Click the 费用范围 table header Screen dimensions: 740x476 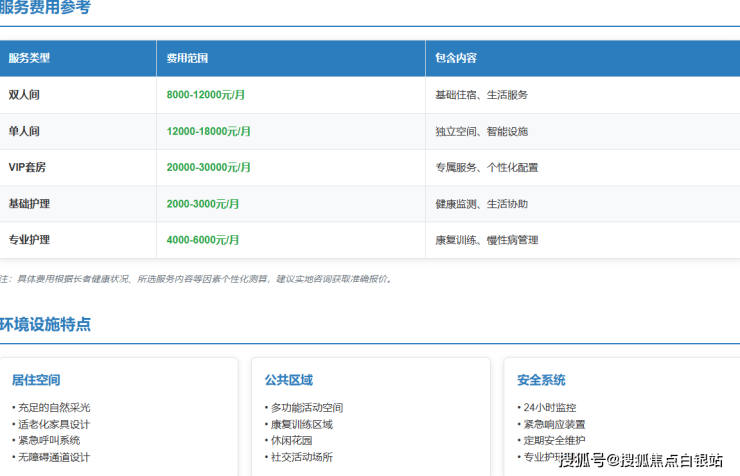tap(188, 58)
